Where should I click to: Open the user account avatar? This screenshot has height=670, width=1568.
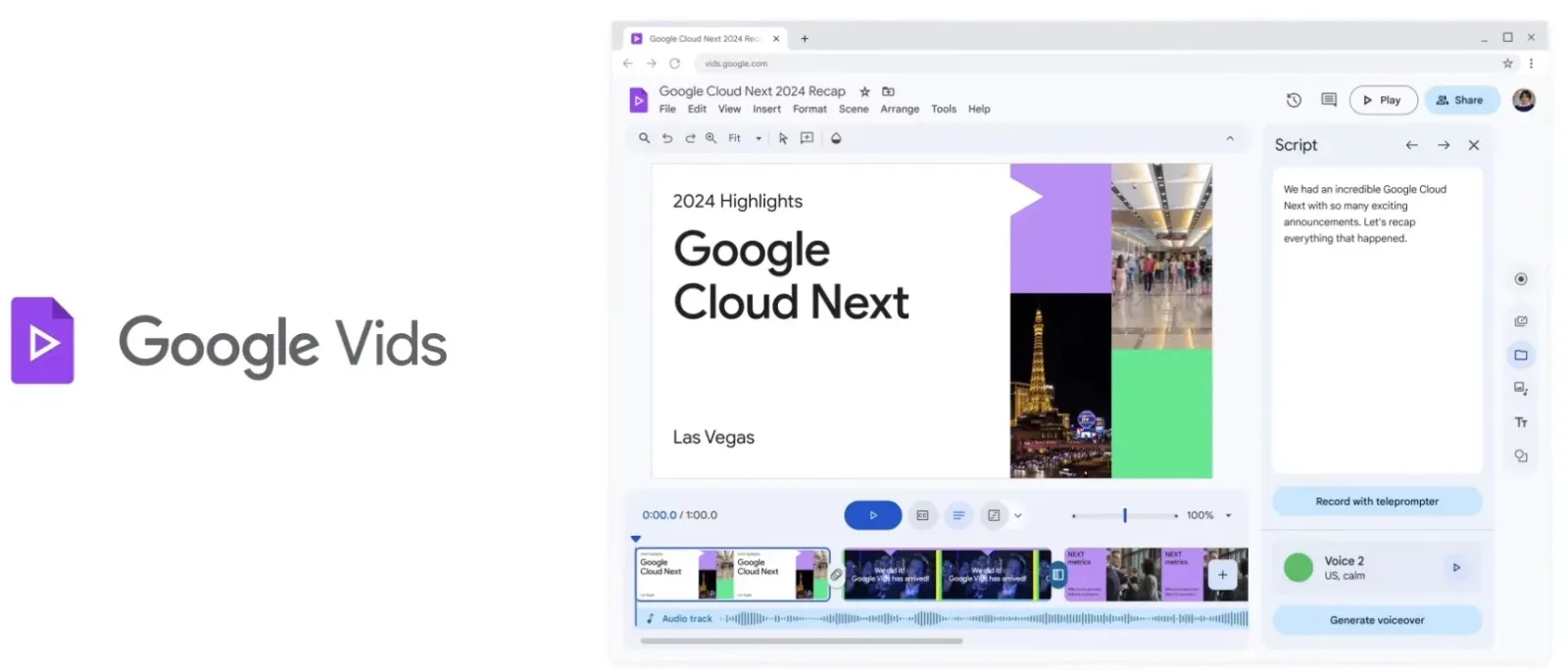click(x=1524, y=100)
